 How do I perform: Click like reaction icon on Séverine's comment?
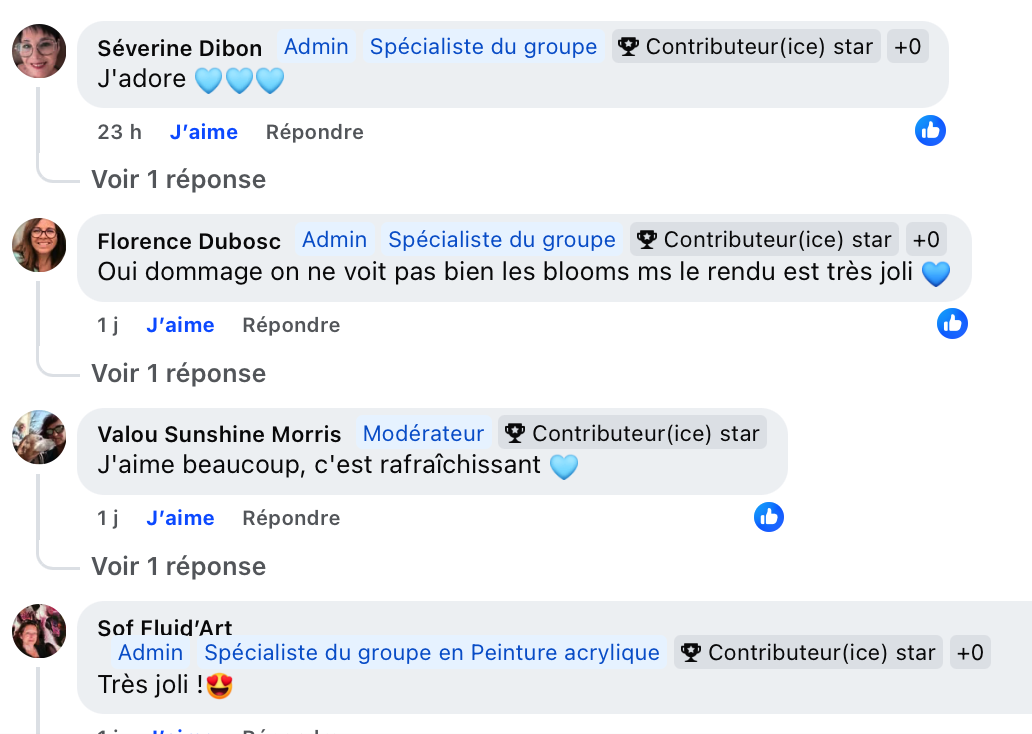[930, 130]
